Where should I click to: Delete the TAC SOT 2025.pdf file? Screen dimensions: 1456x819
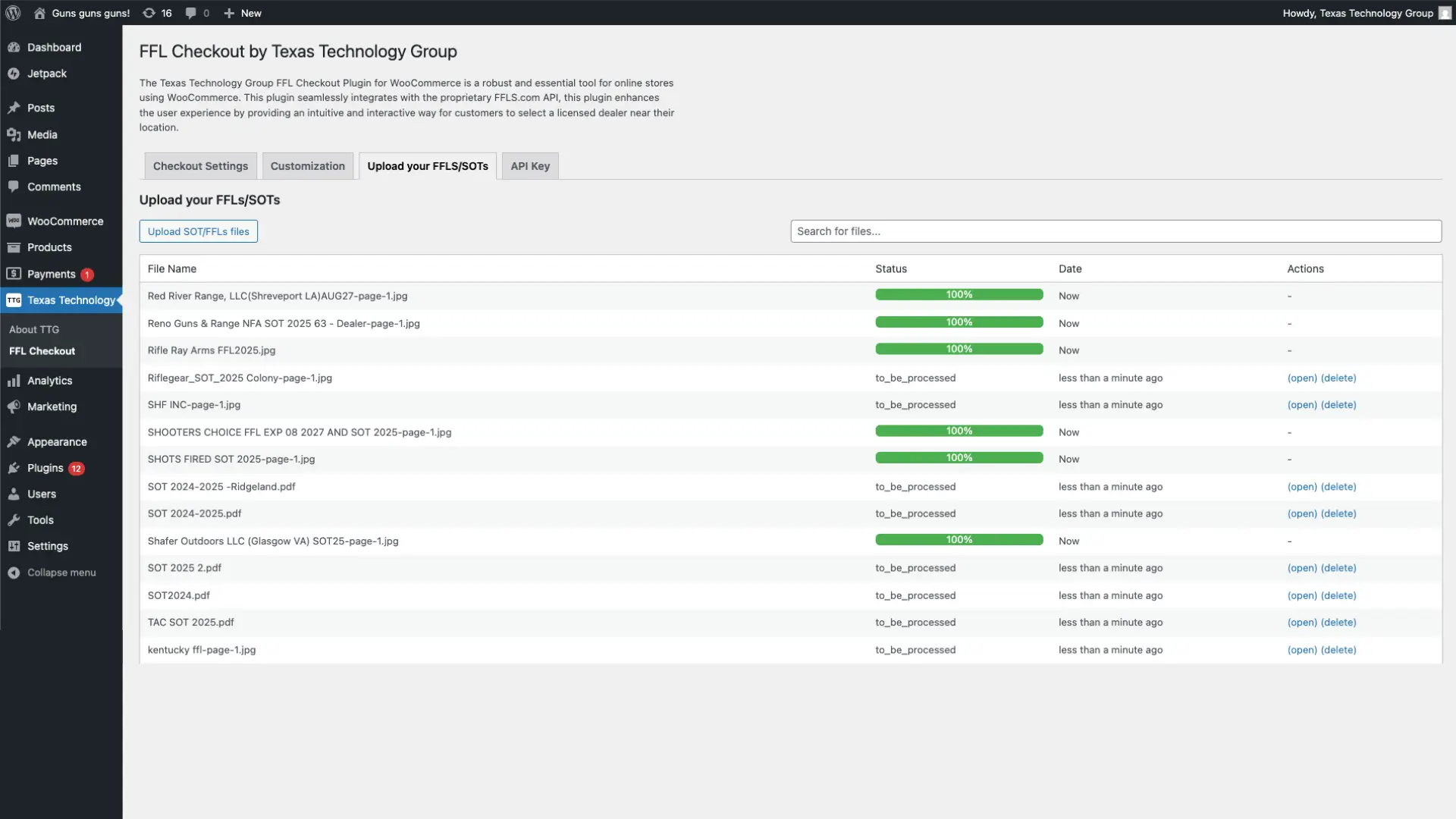pyautogui.click(x=1338, y=623)
